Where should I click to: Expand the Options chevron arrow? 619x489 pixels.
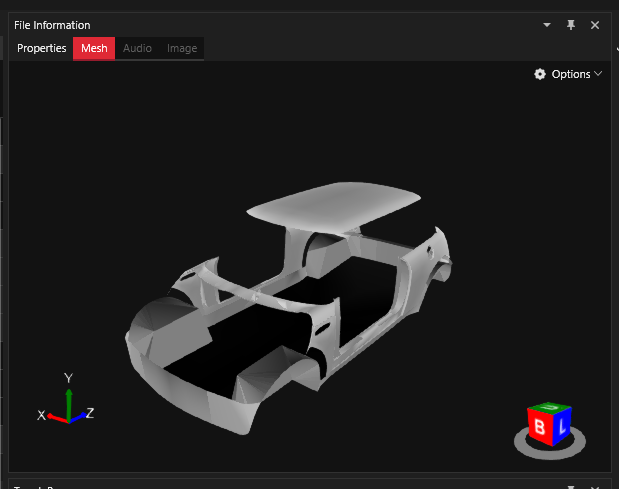pos(598,74)
